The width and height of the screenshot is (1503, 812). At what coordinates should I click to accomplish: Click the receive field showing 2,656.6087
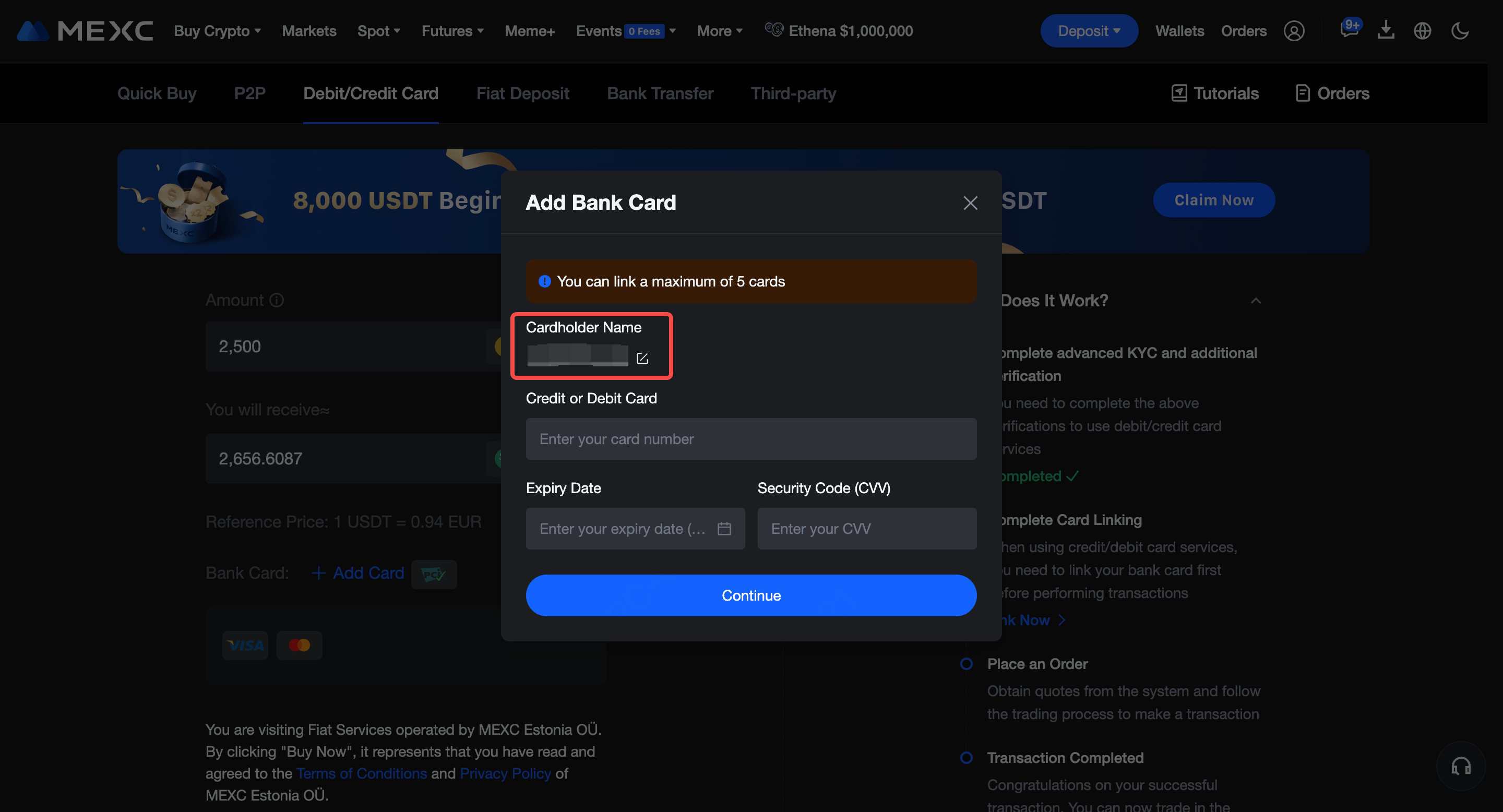(x=353, y=459)
